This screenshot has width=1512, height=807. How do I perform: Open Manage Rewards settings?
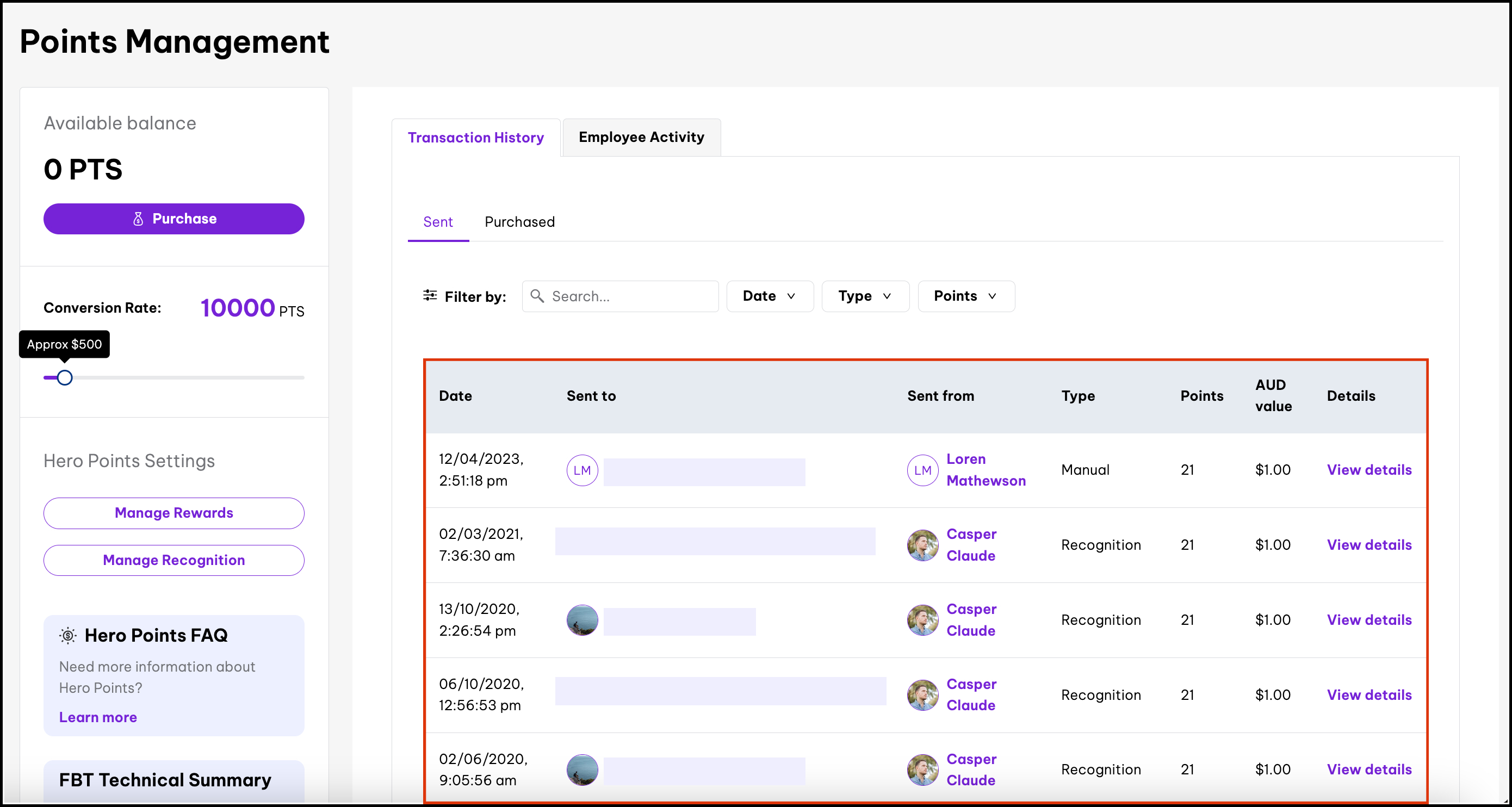[173, 513]
